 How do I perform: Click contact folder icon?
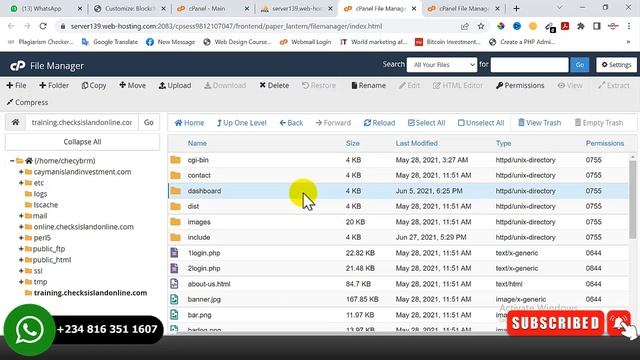click(176, 175)
